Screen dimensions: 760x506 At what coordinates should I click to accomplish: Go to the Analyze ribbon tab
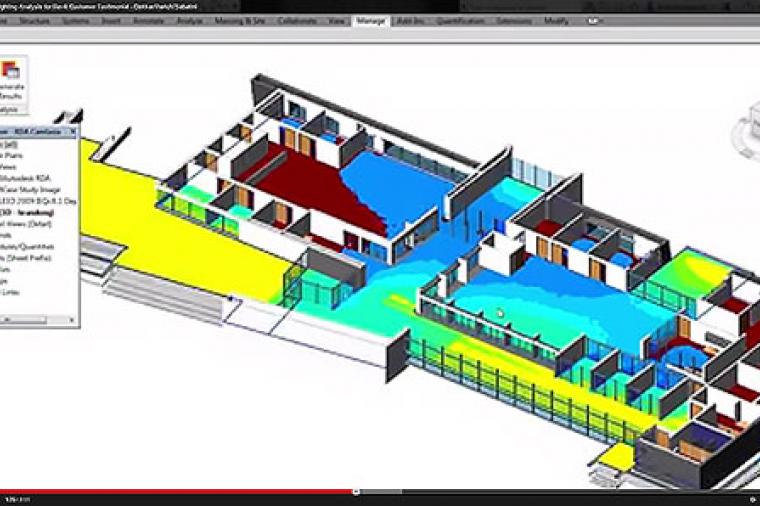[190, 20]
